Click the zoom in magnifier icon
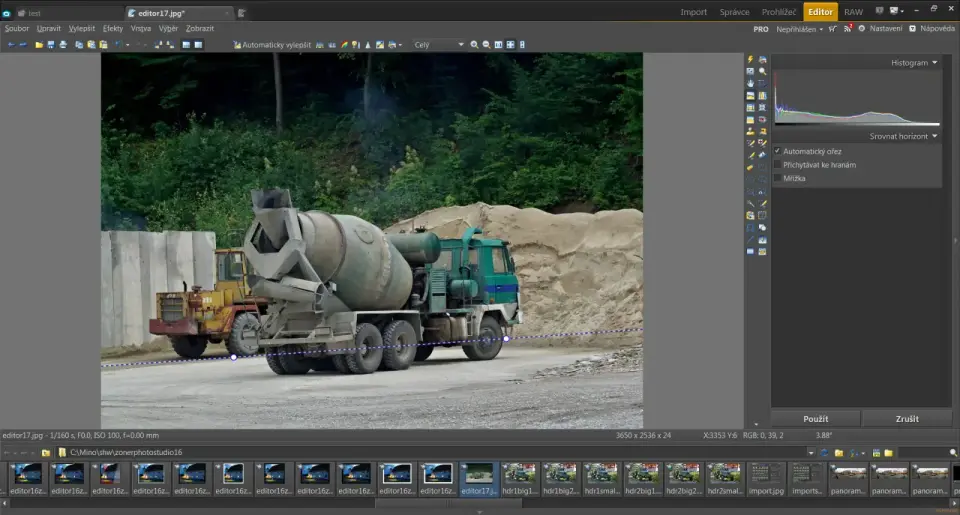This screenshot has height=515, width=960. pos(474,45)
